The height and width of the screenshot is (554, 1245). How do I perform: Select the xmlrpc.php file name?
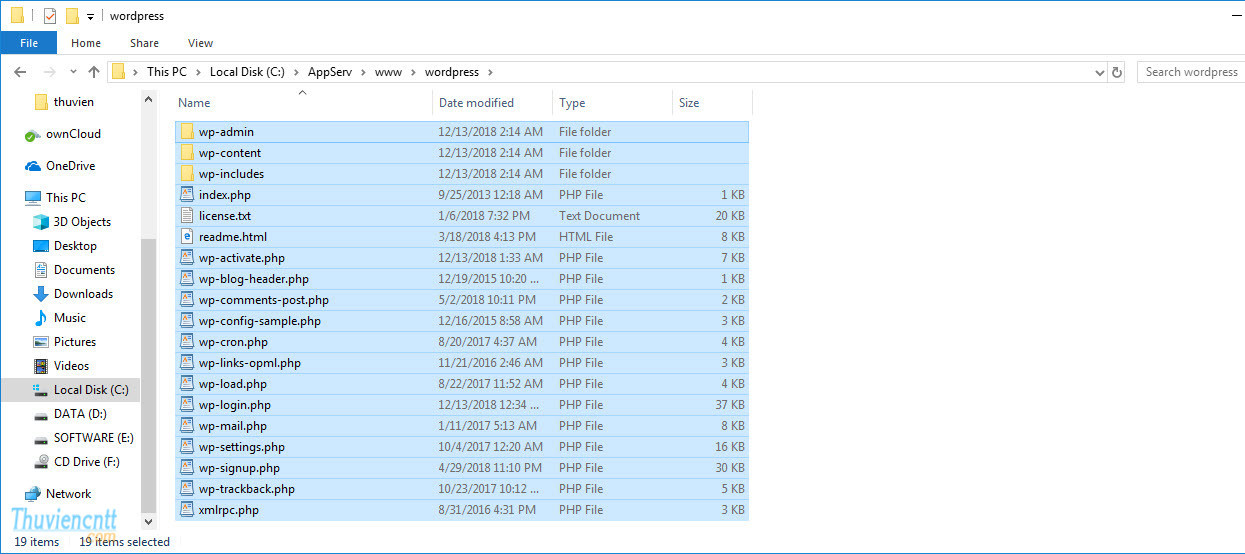228,510
